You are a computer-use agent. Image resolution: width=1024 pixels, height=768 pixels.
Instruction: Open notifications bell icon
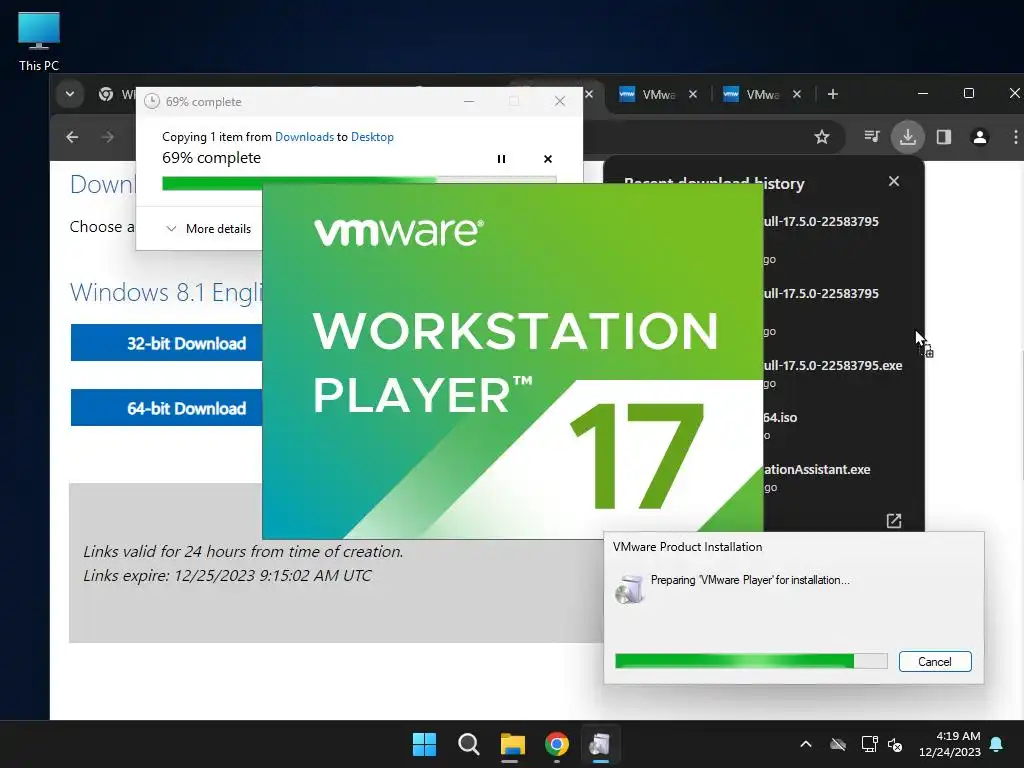(x=997, y=744)
